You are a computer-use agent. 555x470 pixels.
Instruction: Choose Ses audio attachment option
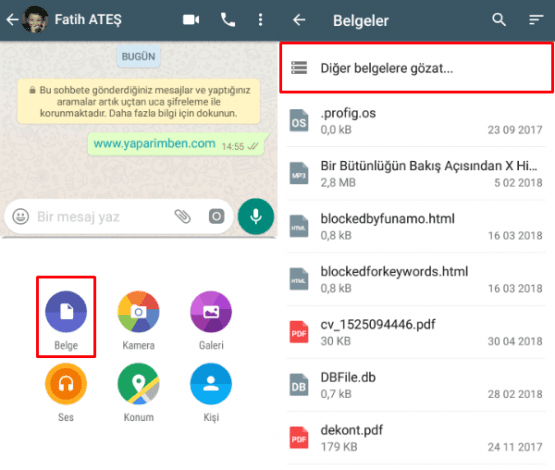(66, 392)
